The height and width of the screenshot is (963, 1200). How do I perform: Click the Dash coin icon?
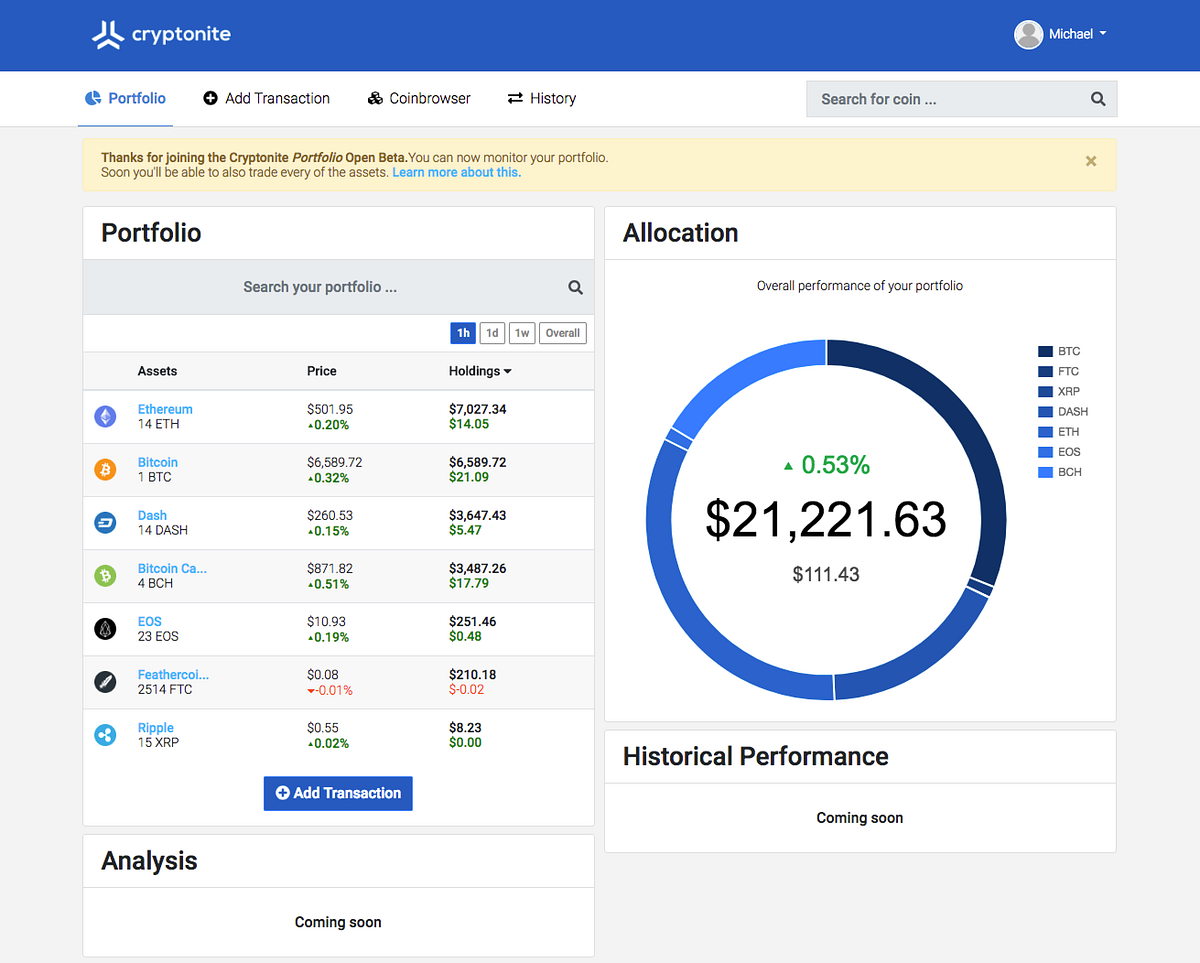point(105,523)
